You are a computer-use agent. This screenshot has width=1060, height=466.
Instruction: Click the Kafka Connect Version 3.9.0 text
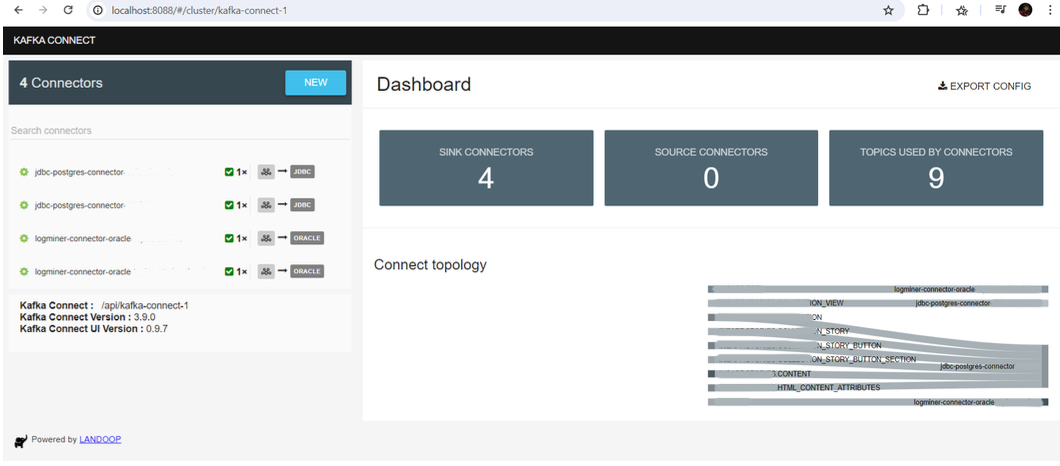click(x=88, y=317)
